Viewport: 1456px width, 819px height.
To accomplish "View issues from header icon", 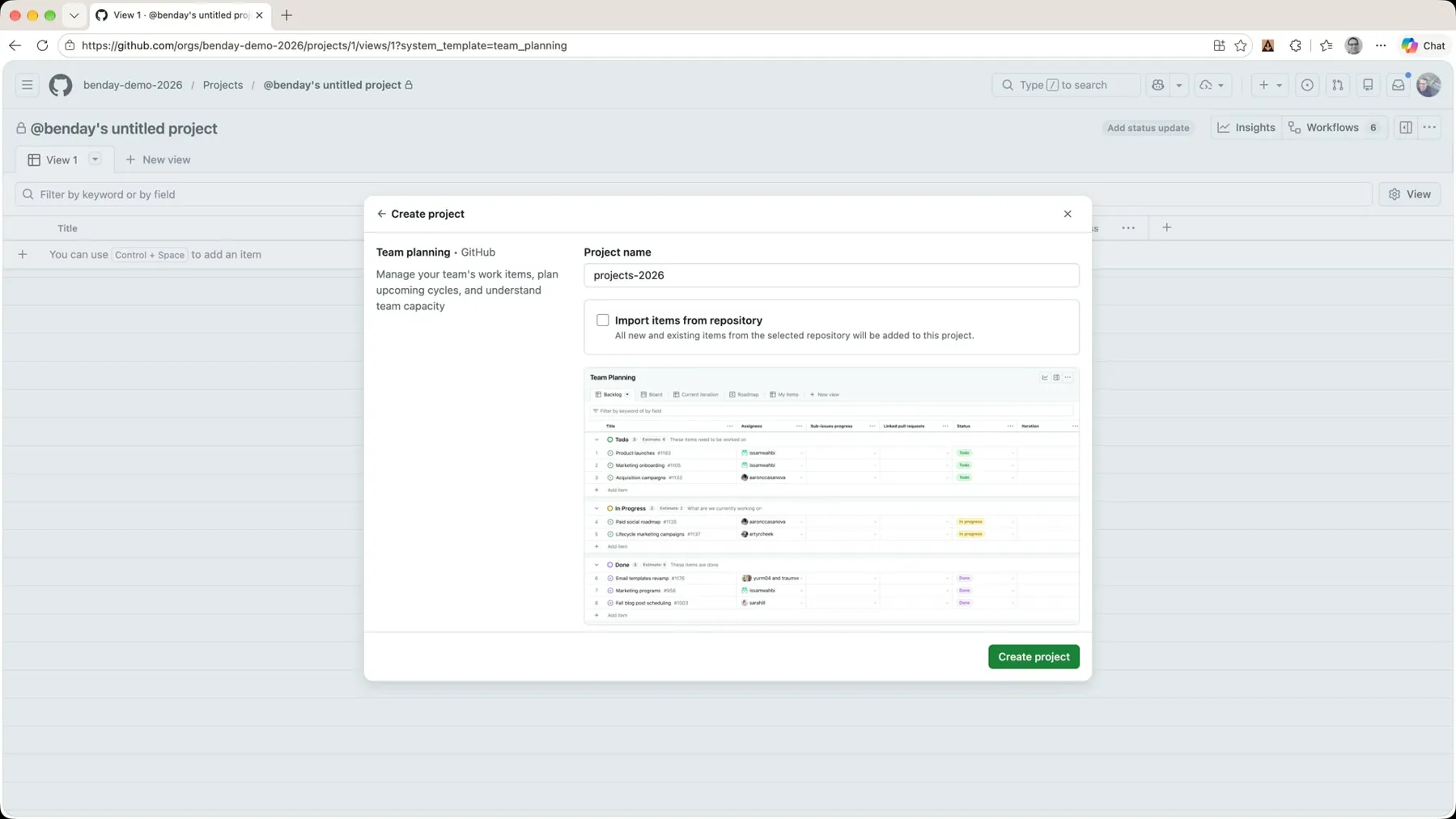I will point(1307,85).
